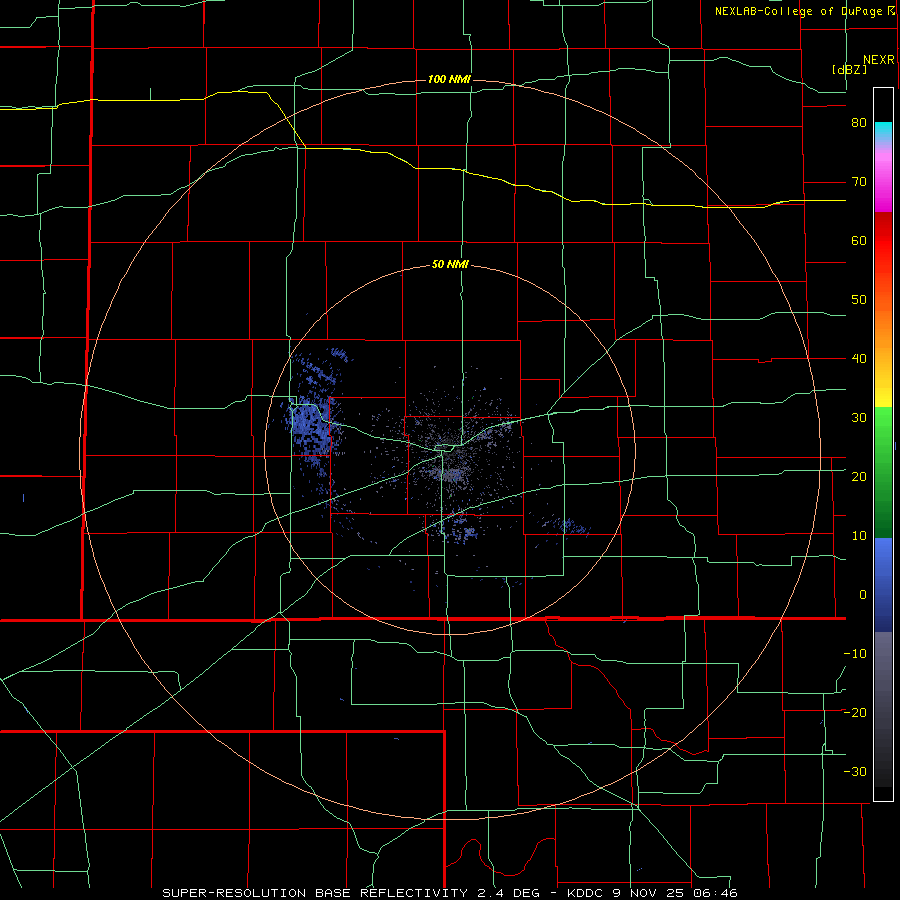Click the 20 value on dBZ scale
Screen dimensions: 900x900
[859, 476]
